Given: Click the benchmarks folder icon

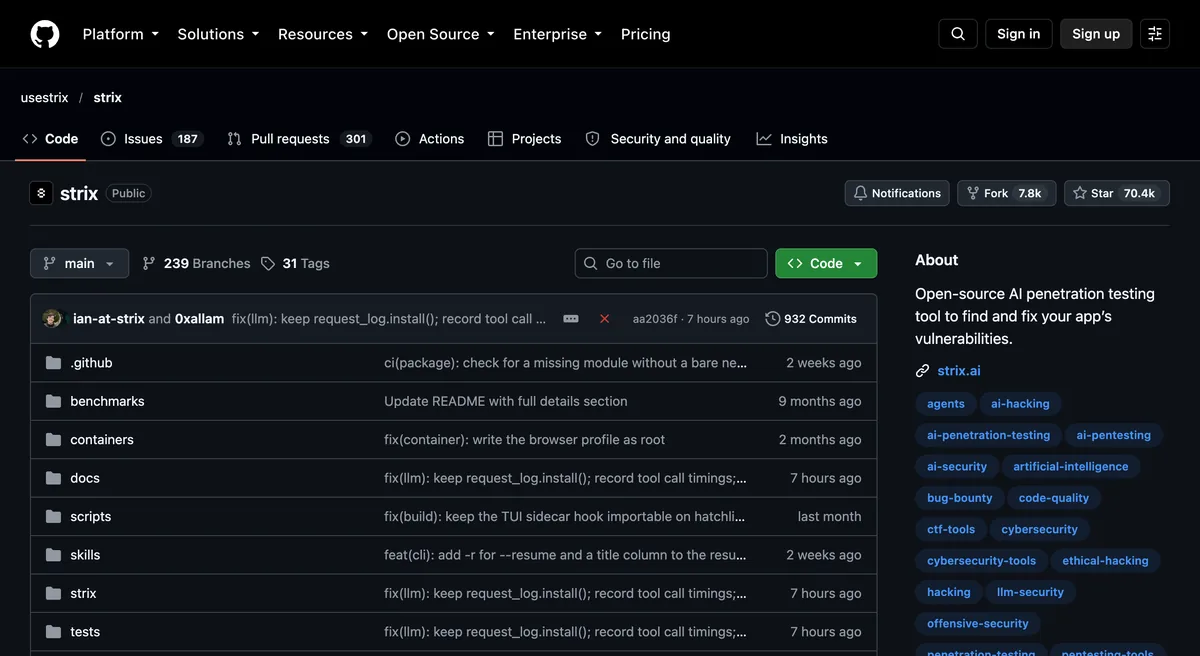Looking at the screenshot, I should (x=53, y=401).
